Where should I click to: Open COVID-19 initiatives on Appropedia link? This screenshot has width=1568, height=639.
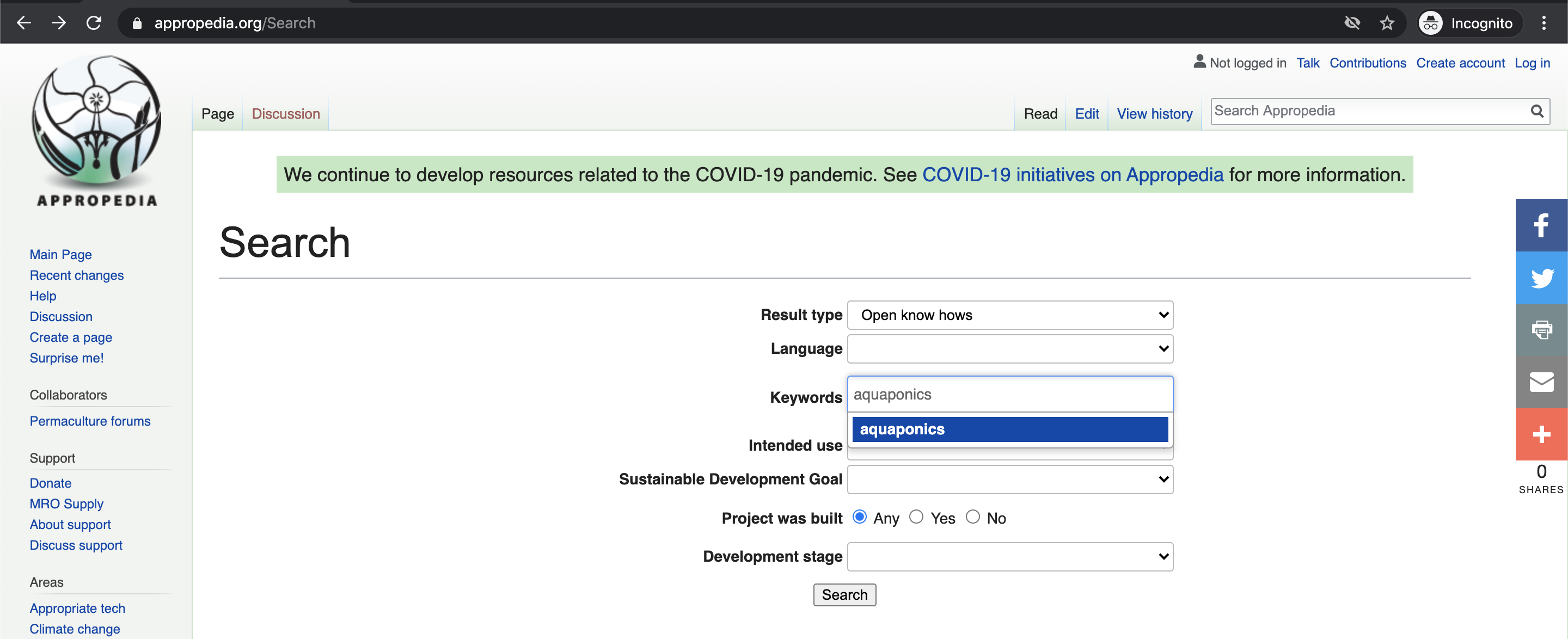pos(1073,175)
